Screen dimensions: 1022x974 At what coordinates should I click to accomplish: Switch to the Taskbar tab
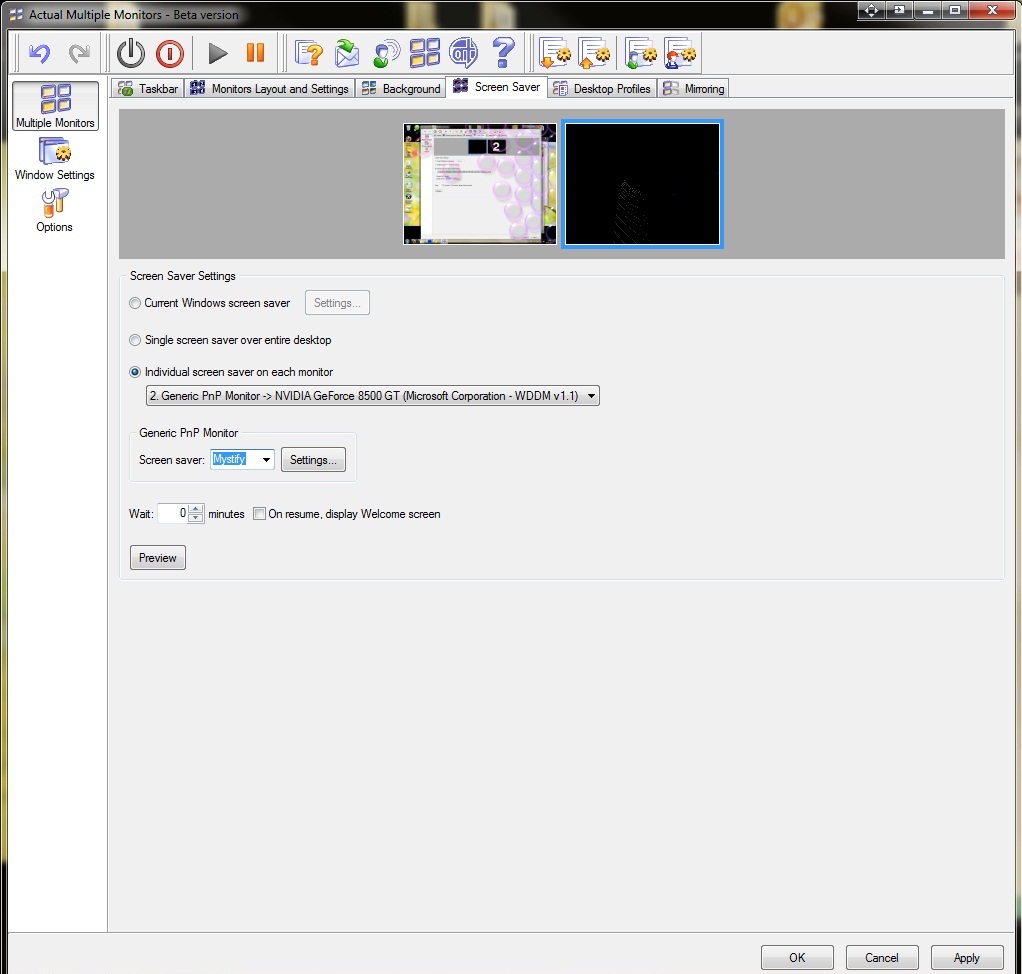(x=148, y=88)
